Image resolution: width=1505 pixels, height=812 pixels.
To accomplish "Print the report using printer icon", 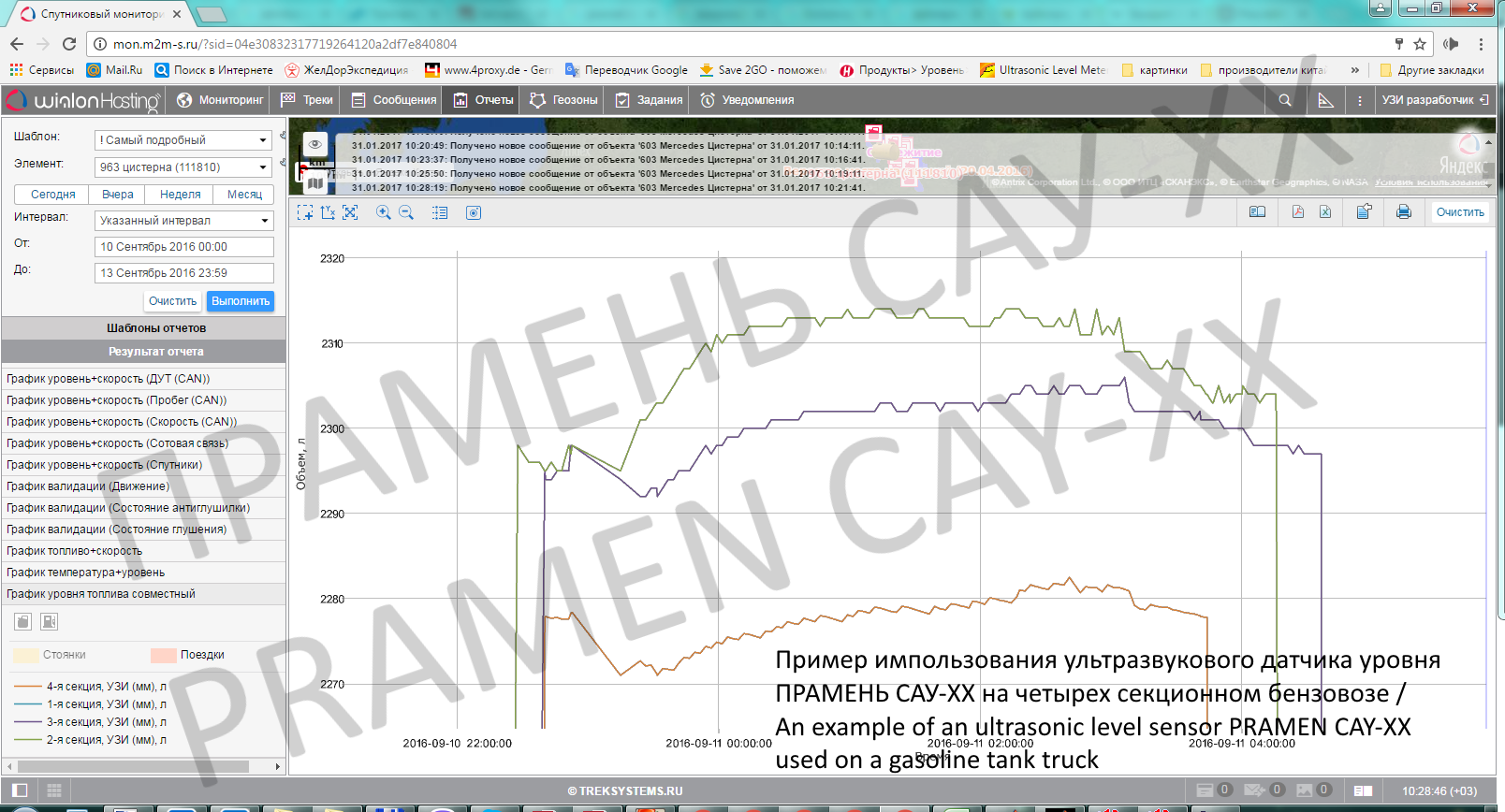I will coord(1403,212).
